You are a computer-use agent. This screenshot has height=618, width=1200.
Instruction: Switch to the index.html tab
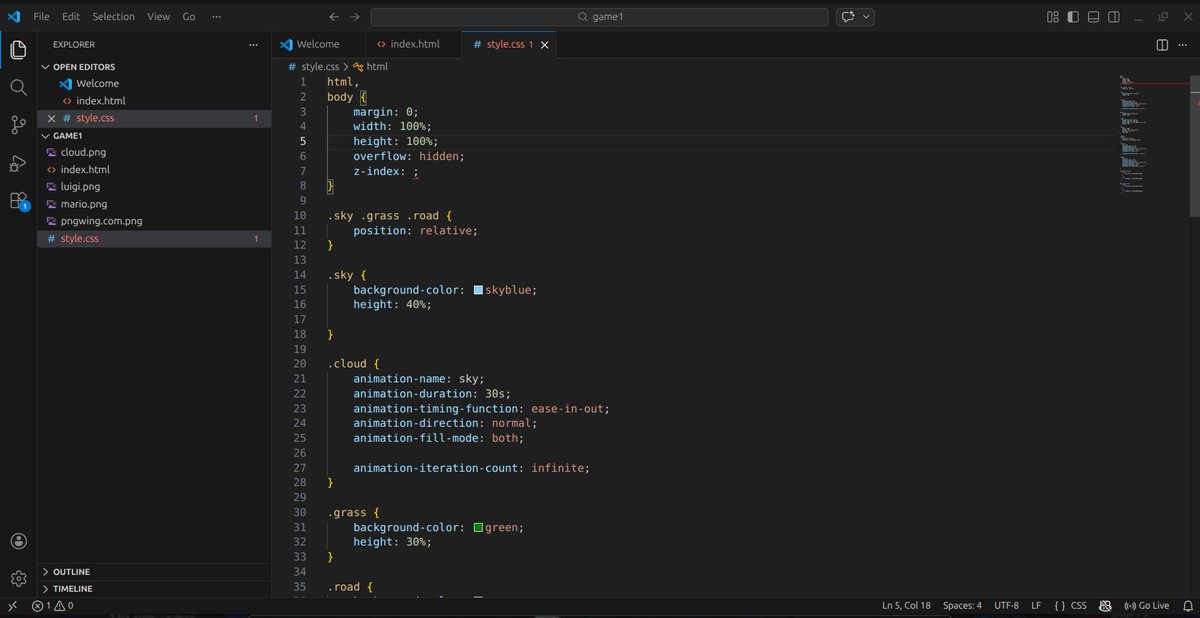pos(414,44)
